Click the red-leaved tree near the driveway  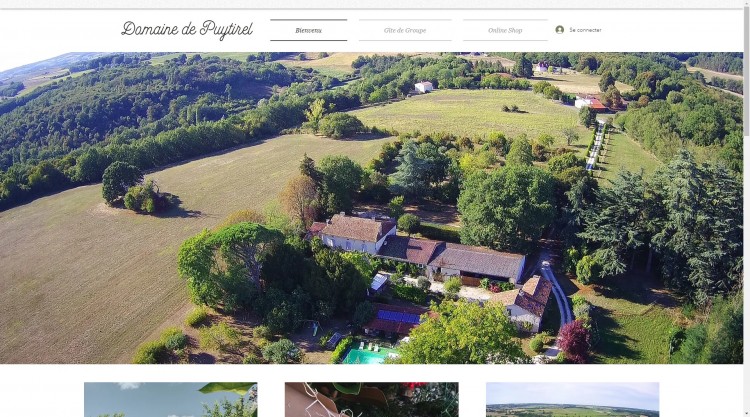574,340
